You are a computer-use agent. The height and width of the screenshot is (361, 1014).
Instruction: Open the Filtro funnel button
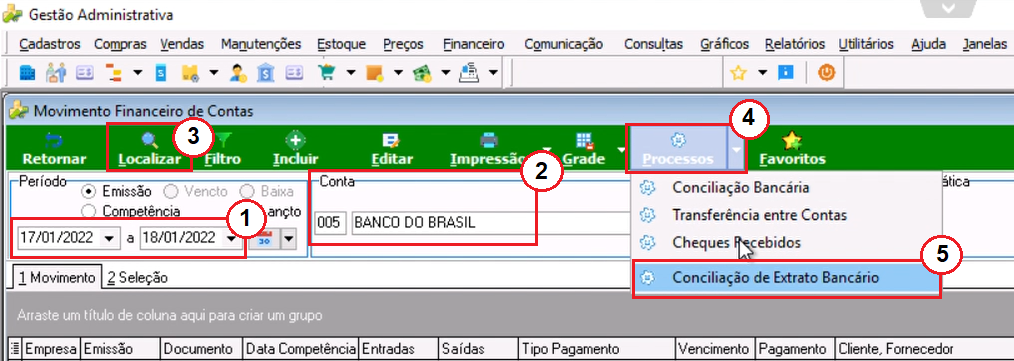(222, 149)
